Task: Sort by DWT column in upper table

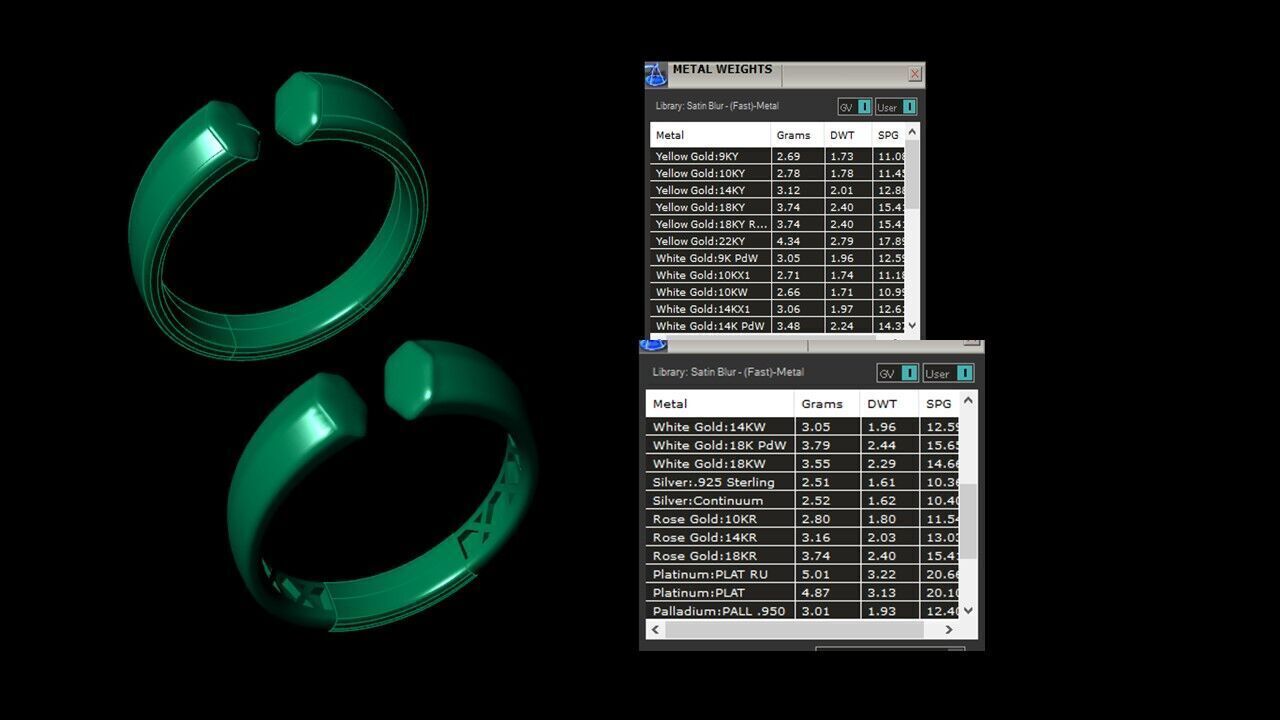Action: [x=848, y=135]
